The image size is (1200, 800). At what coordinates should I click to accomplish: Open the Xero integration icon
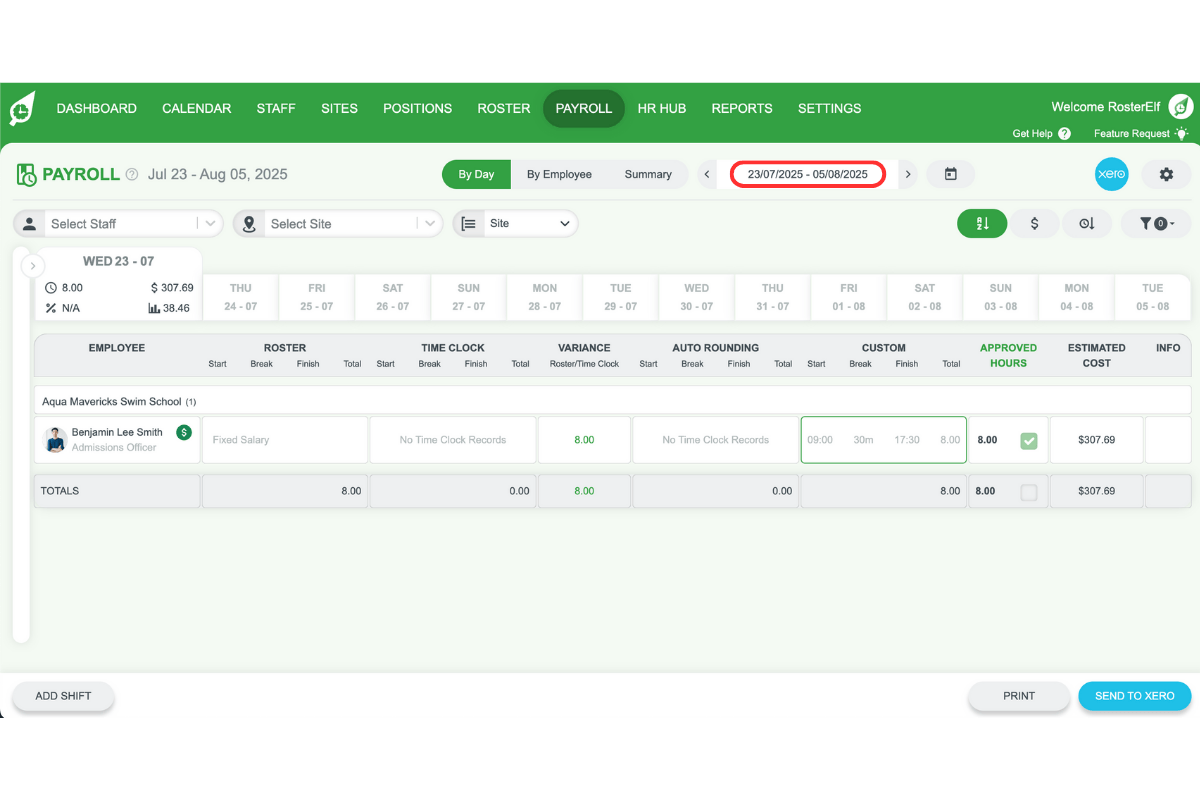click(x=1111, y=174)
